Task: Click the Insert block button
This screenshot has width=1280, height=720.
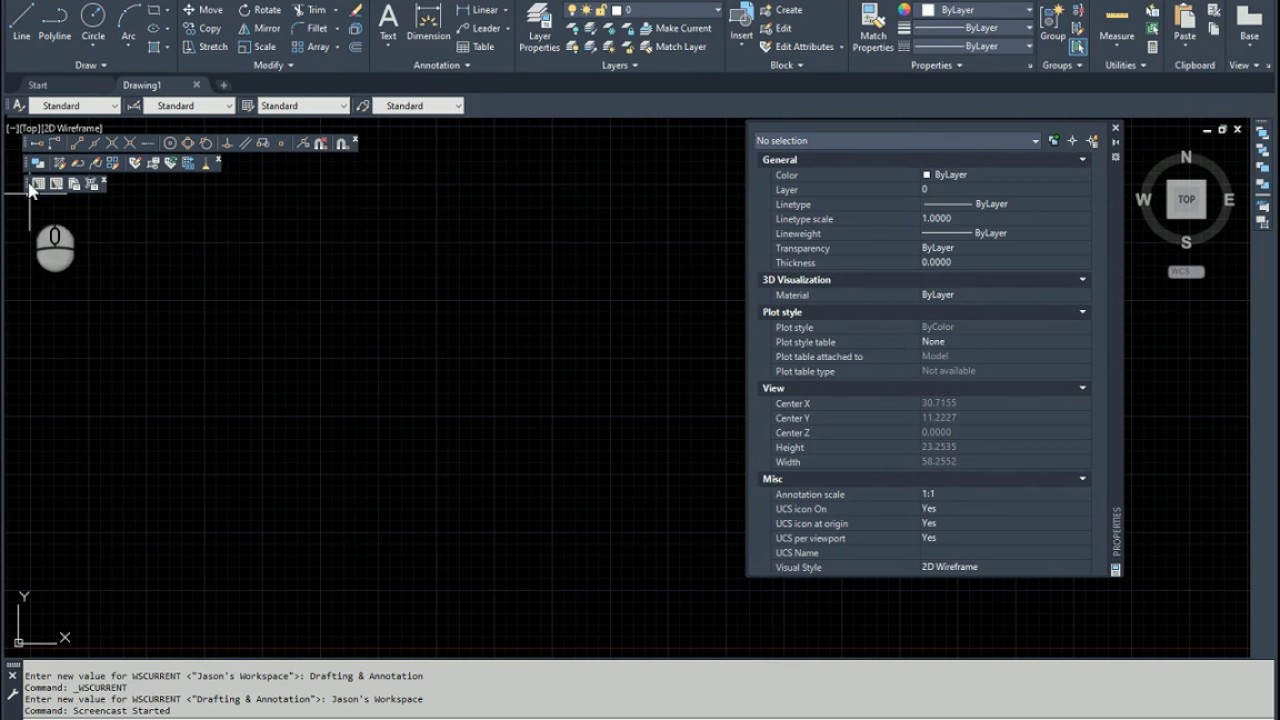Action: [x=741, y=23]
